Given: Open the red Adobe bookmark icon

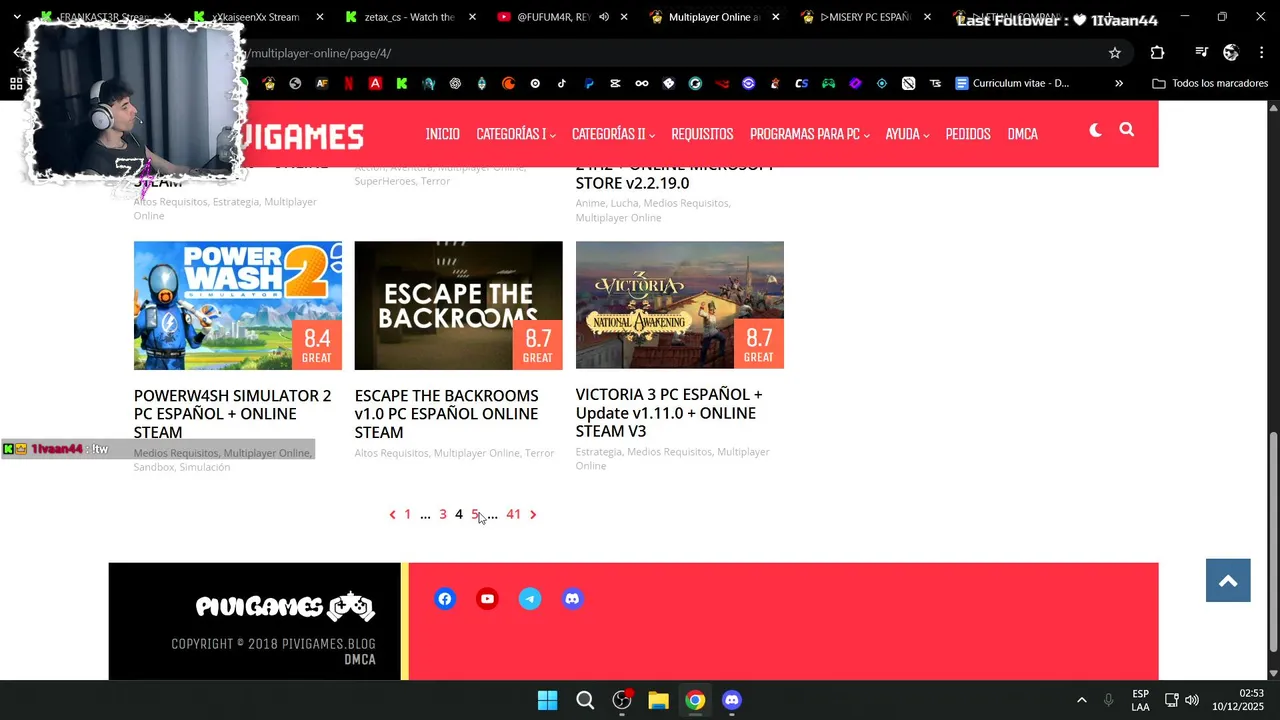Looking at the screenshot, I should point(375,84).
